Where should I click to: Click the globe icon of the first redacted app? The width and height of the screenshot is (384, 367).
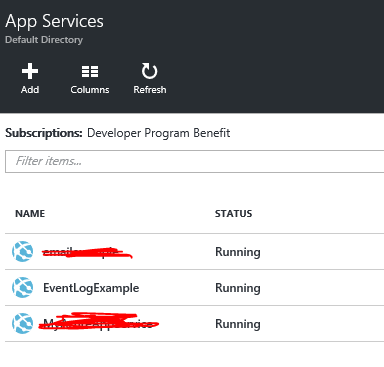(x=23, y=251)
